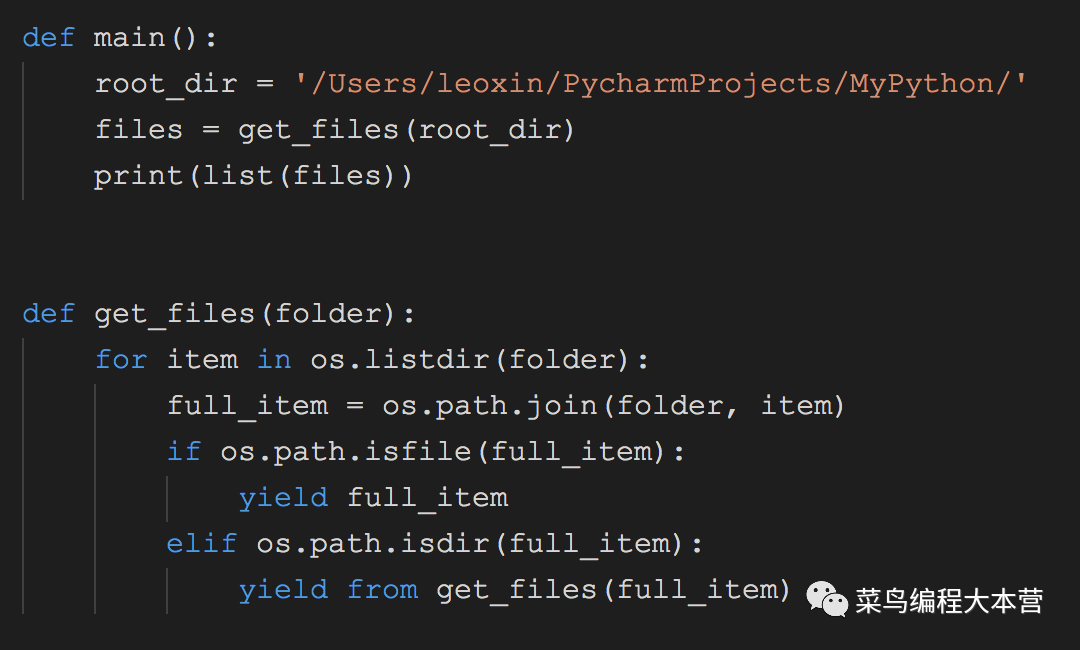
Task: Click the PycharmProjects path string literal
Action: (x=661, y=84)
